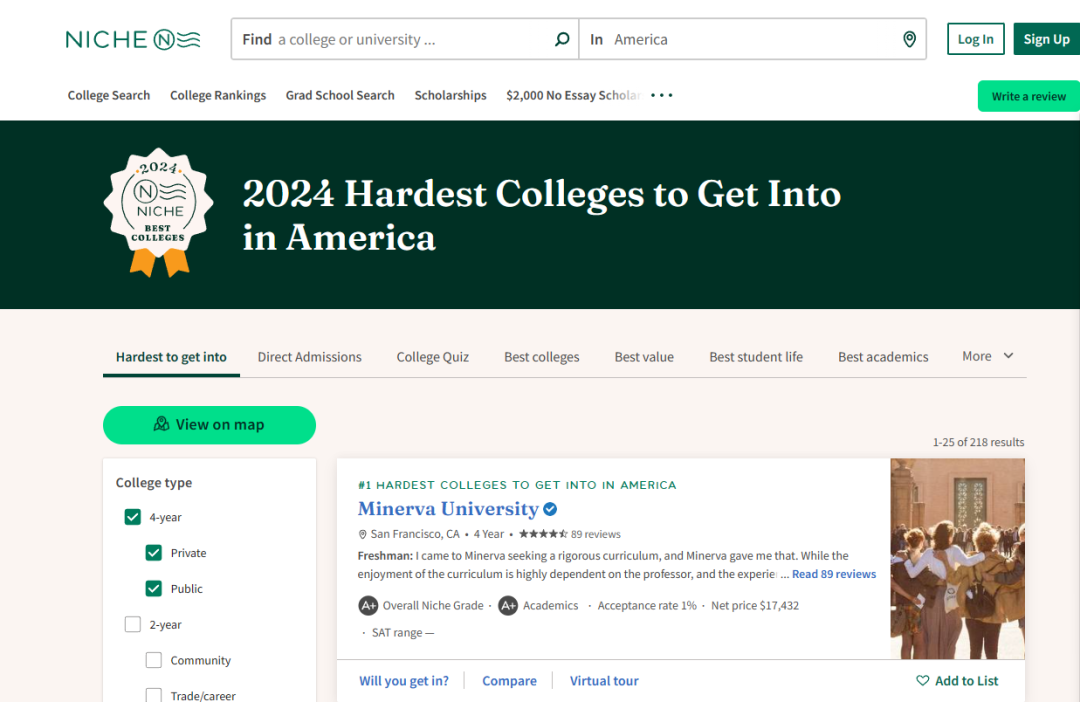Click the 2024 Niche Best Colleges badge
Image resolution: width=1080 pixels, height=702 pixels.
coord(158,212)
